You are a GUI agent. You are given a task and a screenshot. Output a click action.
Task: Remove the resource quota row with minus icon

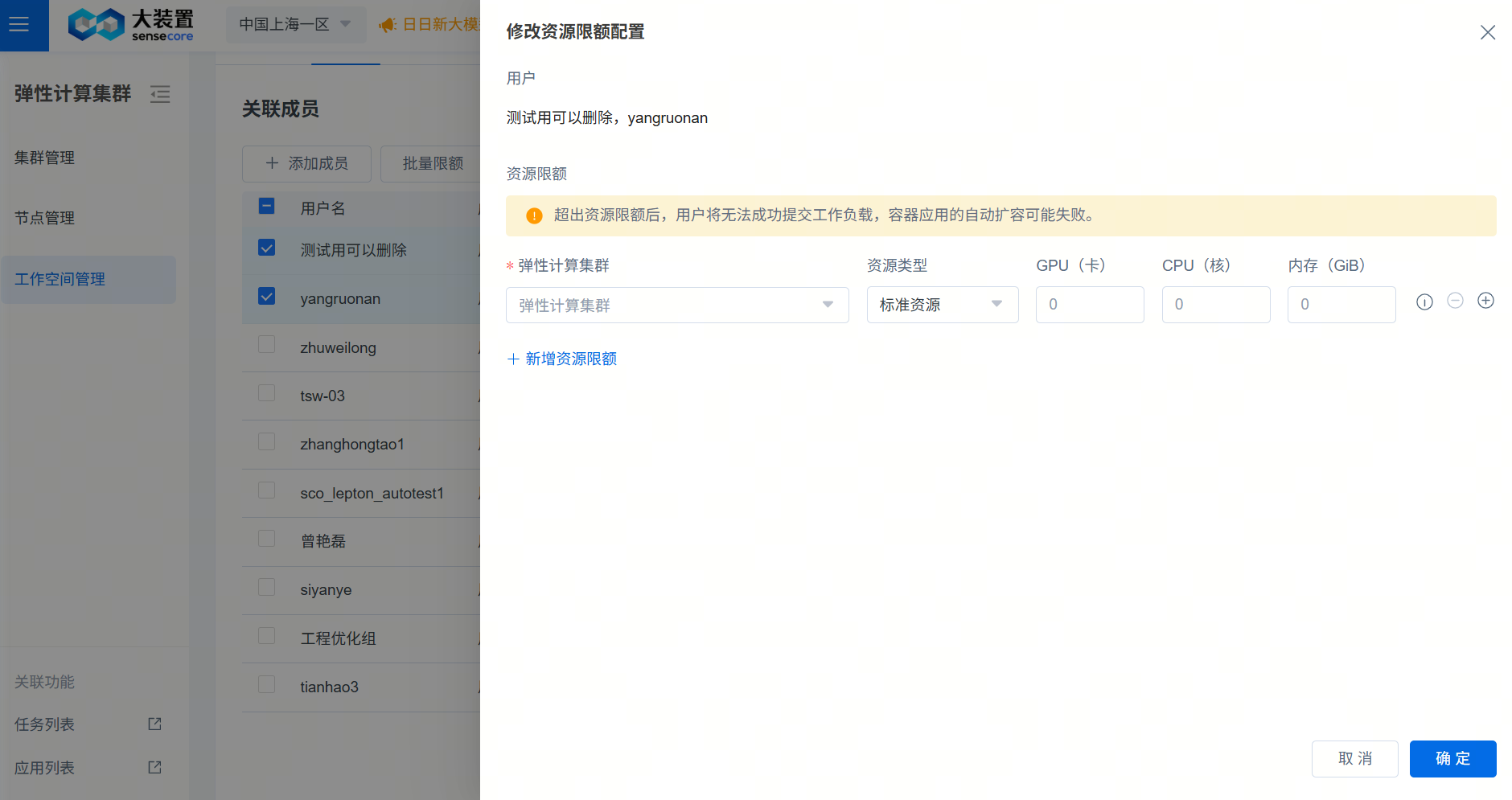[1455, 301]
